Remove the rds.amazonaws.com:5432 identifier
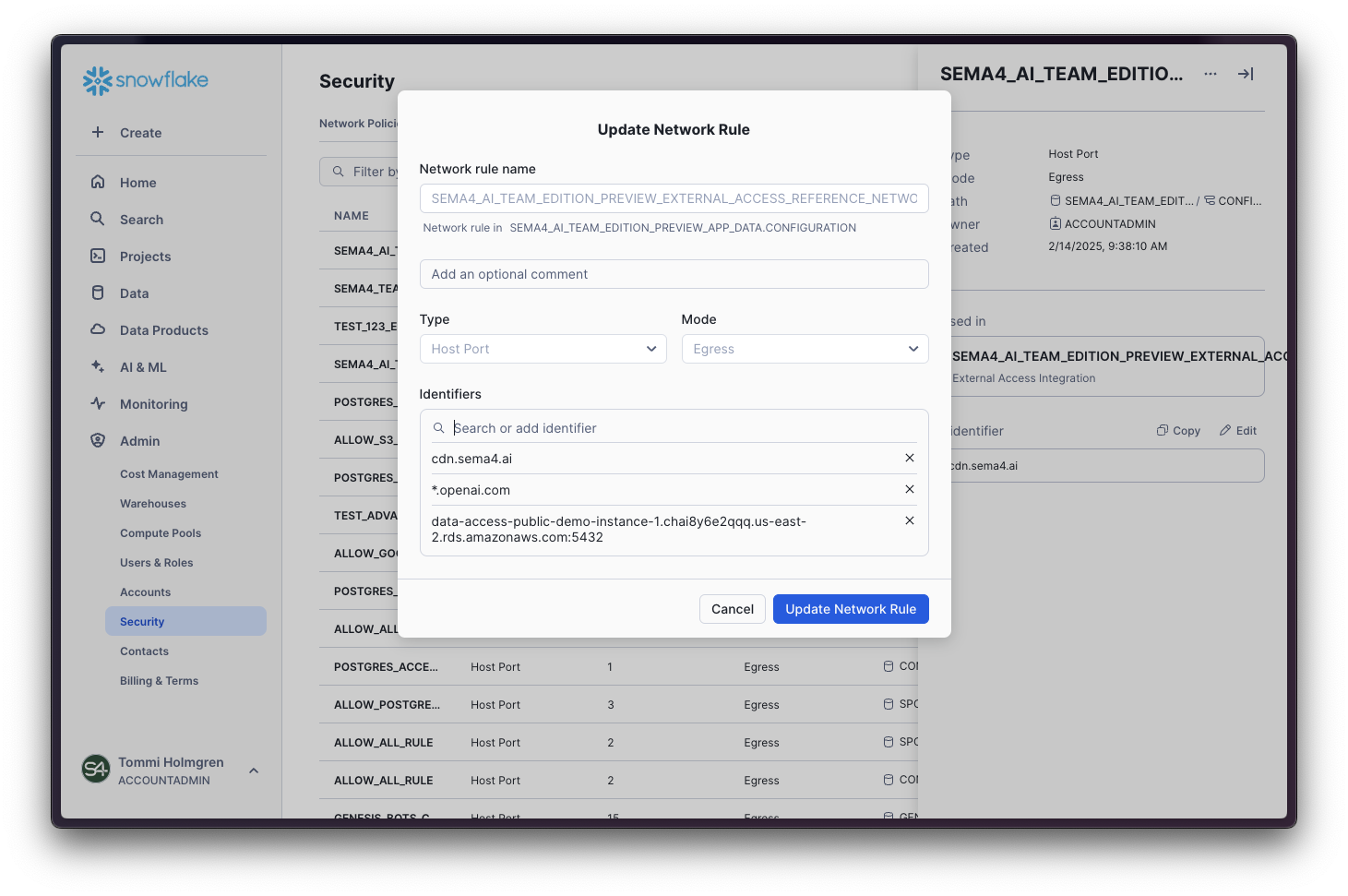 pos(910,520)
